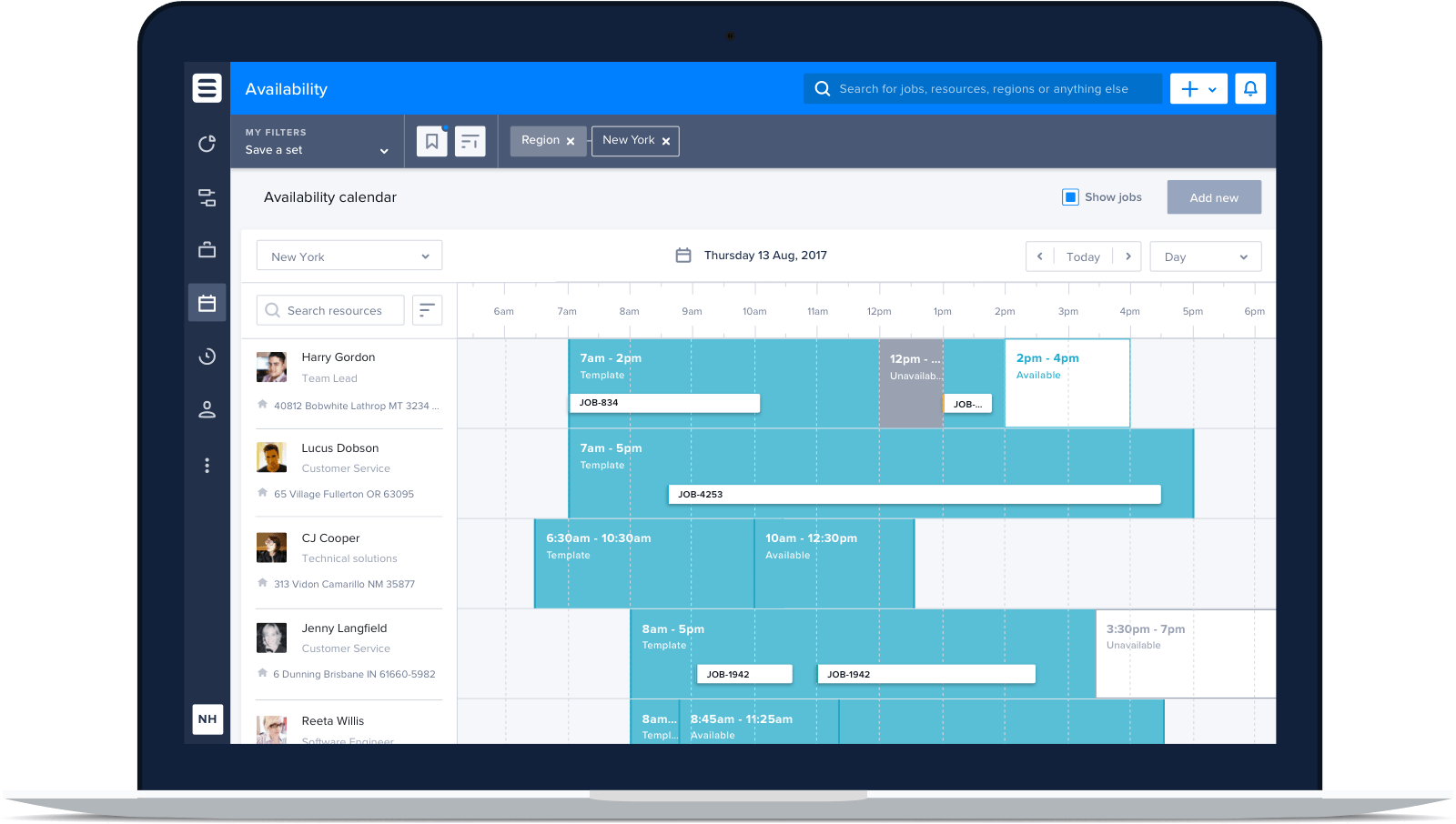
Task: Open the Availability calendar icon in the sidebar
Action: 207,302
